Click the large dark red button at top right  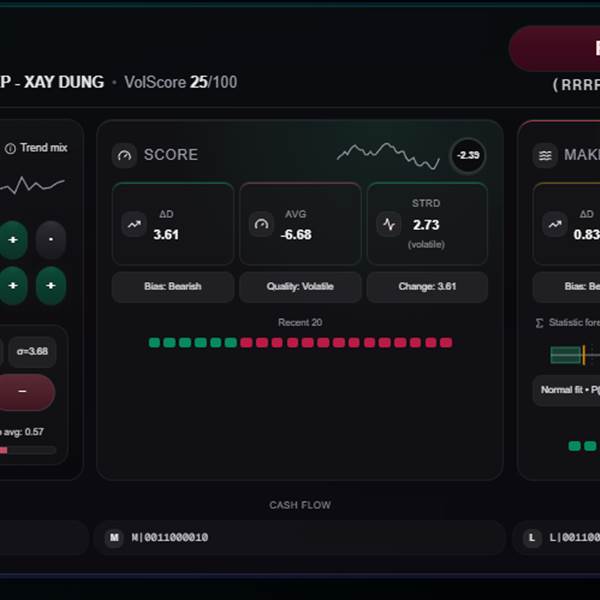[554, 49]
